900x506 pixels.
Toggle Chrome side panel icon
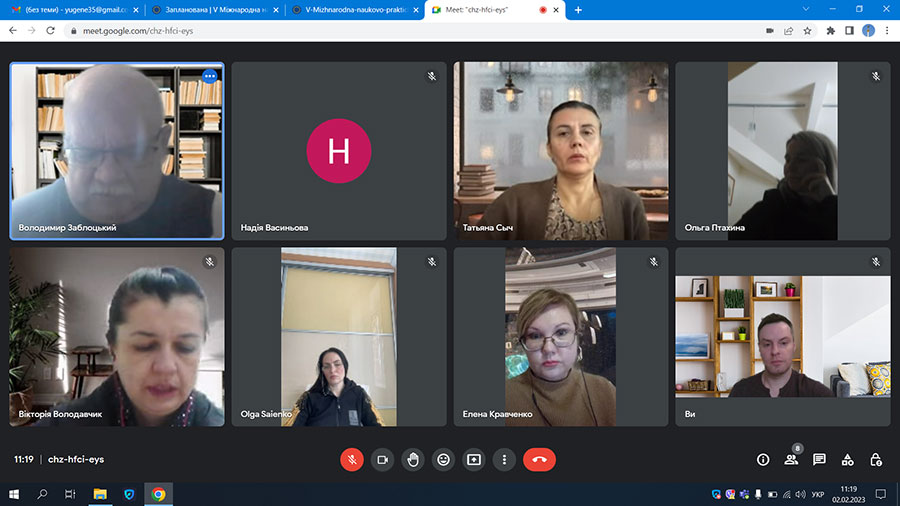pos(849,30)
